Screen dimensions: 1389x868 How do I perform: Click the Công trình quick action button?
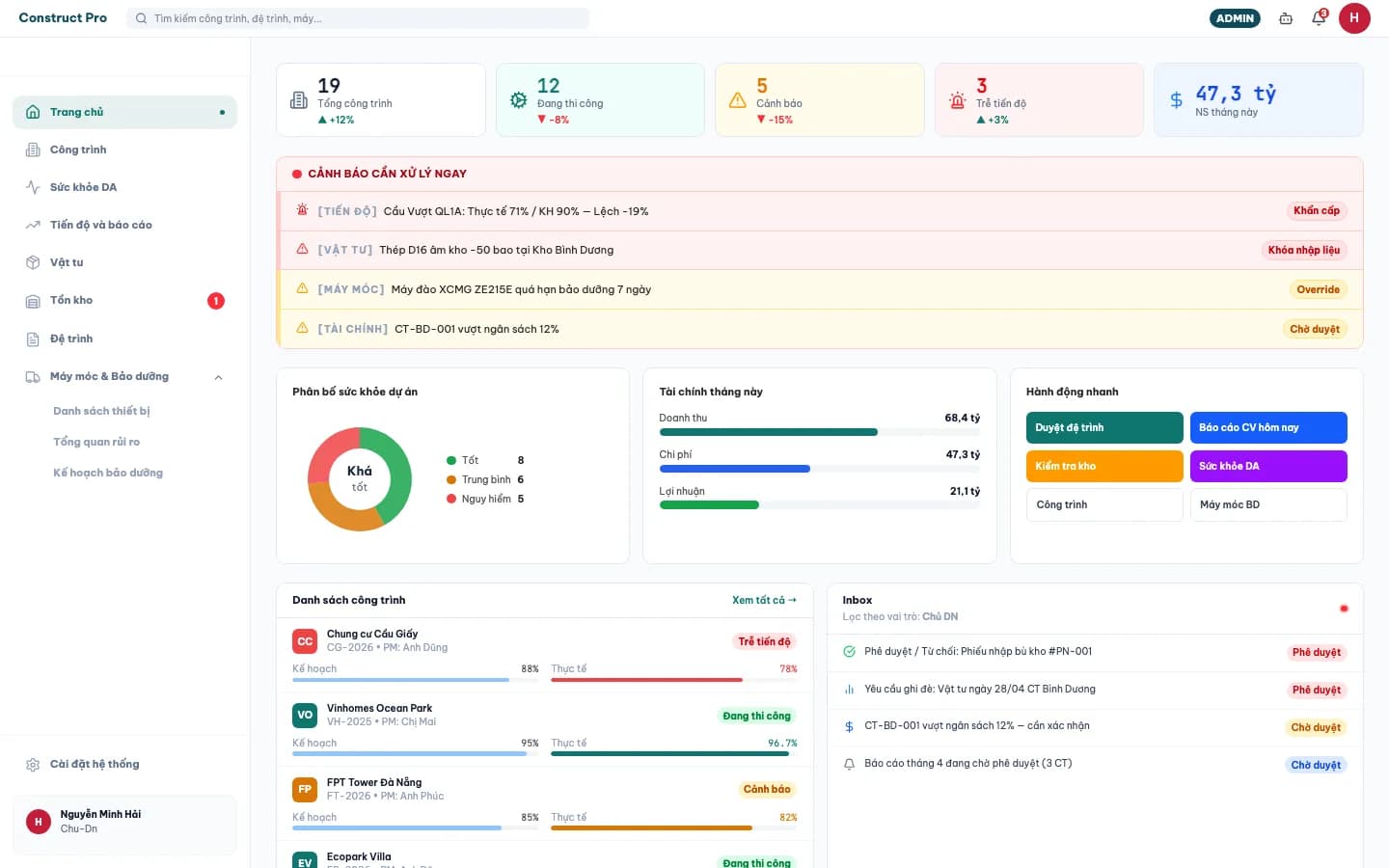[1104, 505]
